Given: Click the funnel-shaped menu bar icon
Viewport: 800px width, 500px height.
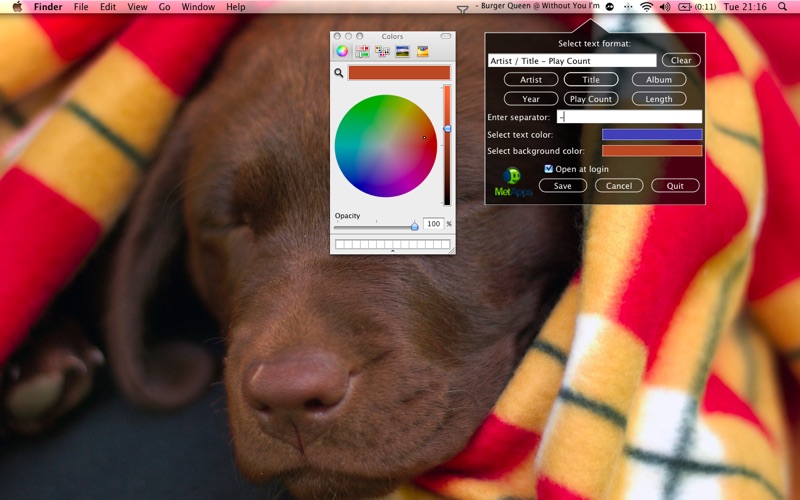Looking at the screenshot, I should (x=462, y=9).
